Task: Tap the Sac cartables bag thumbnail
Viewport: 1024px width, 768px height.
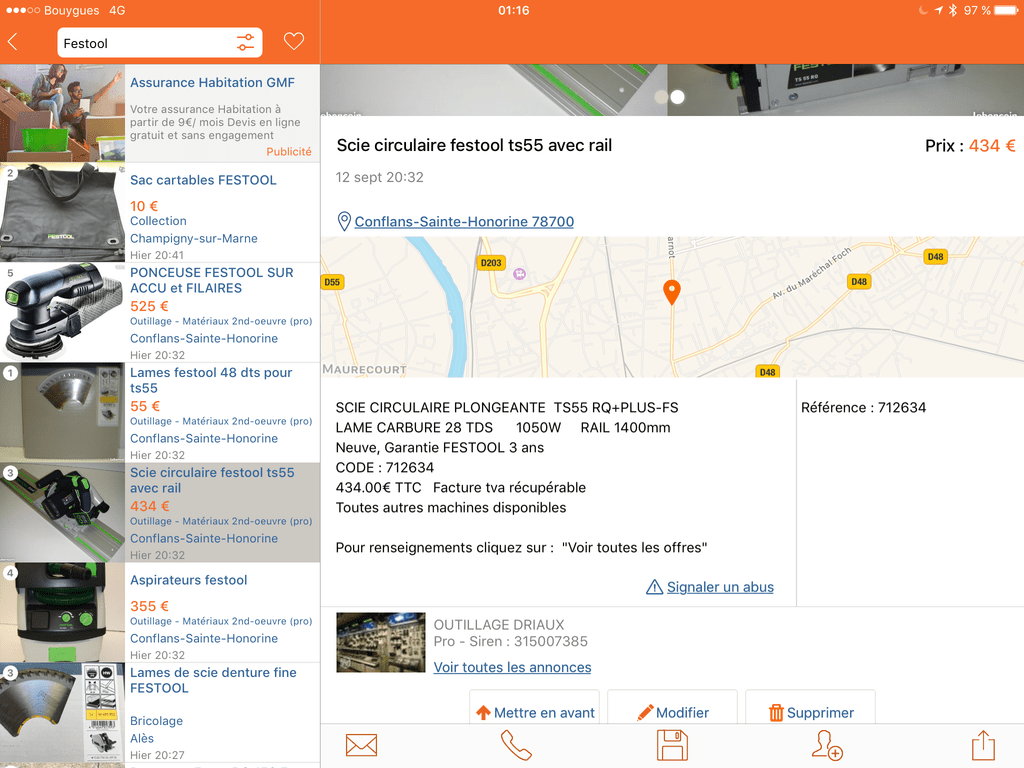Action: tap(62, 213)
